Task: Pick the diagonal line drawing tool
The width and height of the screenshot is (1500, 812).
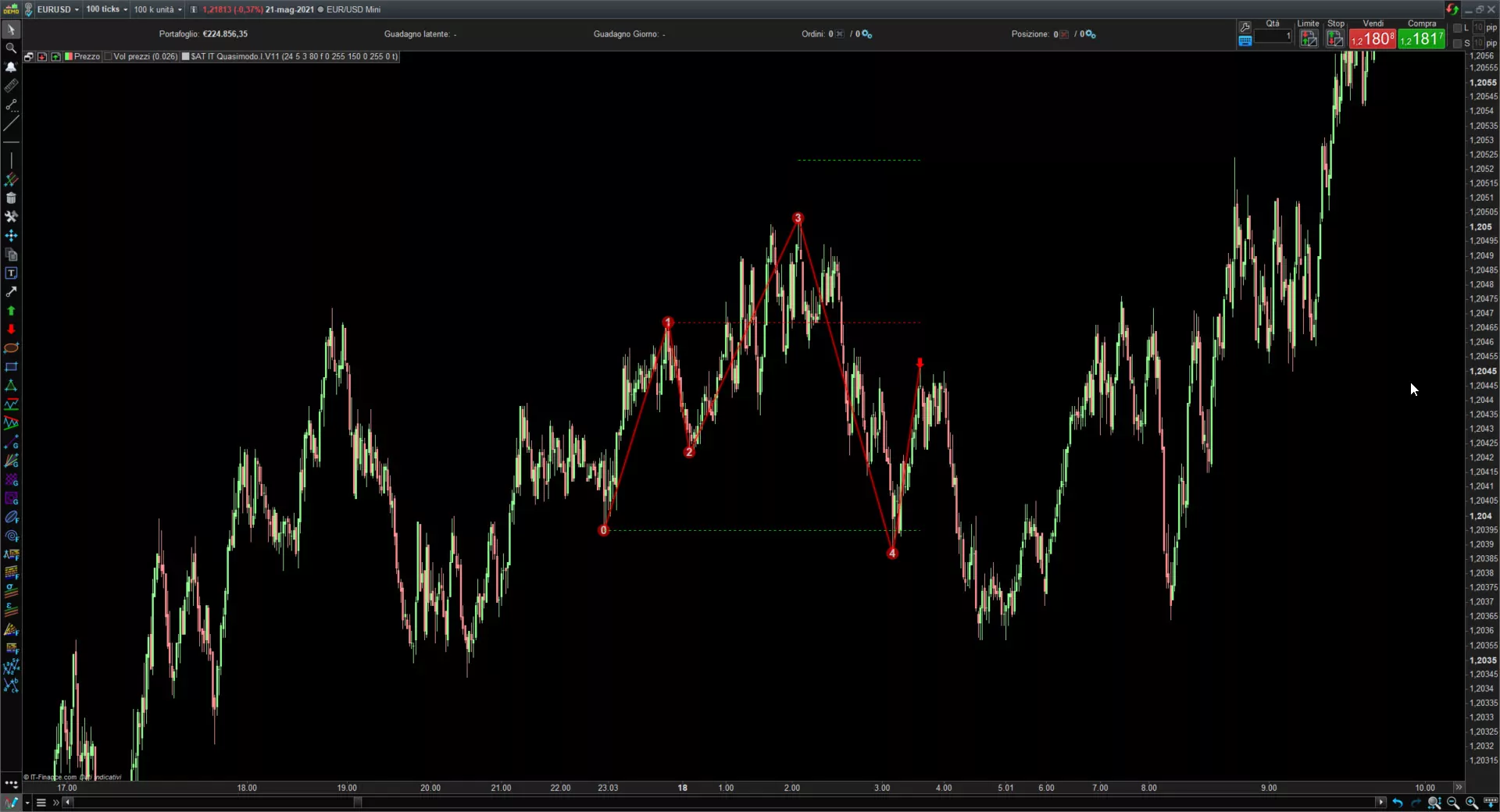Action: coord(11,123)
